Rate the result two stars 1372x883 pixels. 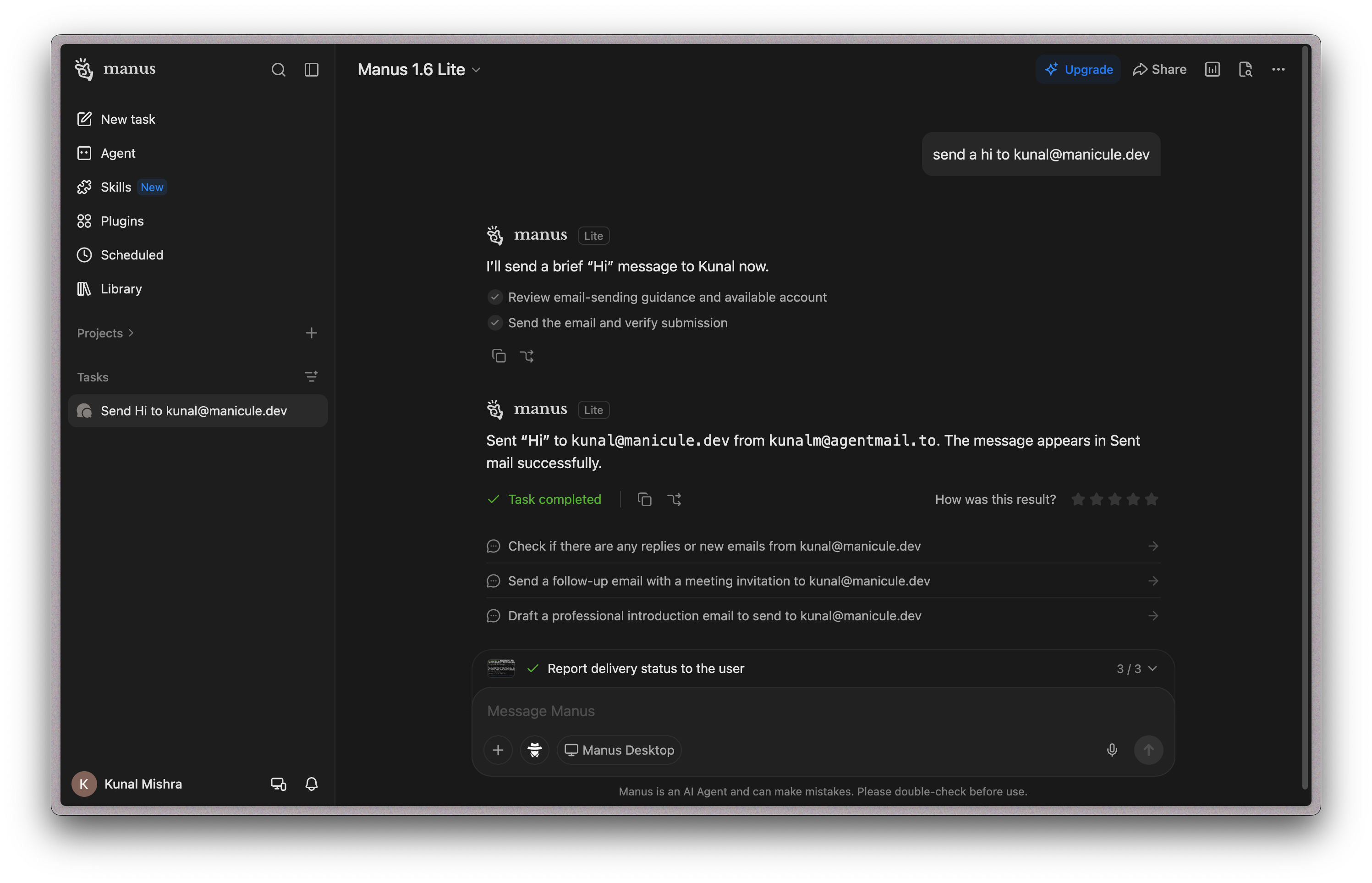[x=1096, y=499]
